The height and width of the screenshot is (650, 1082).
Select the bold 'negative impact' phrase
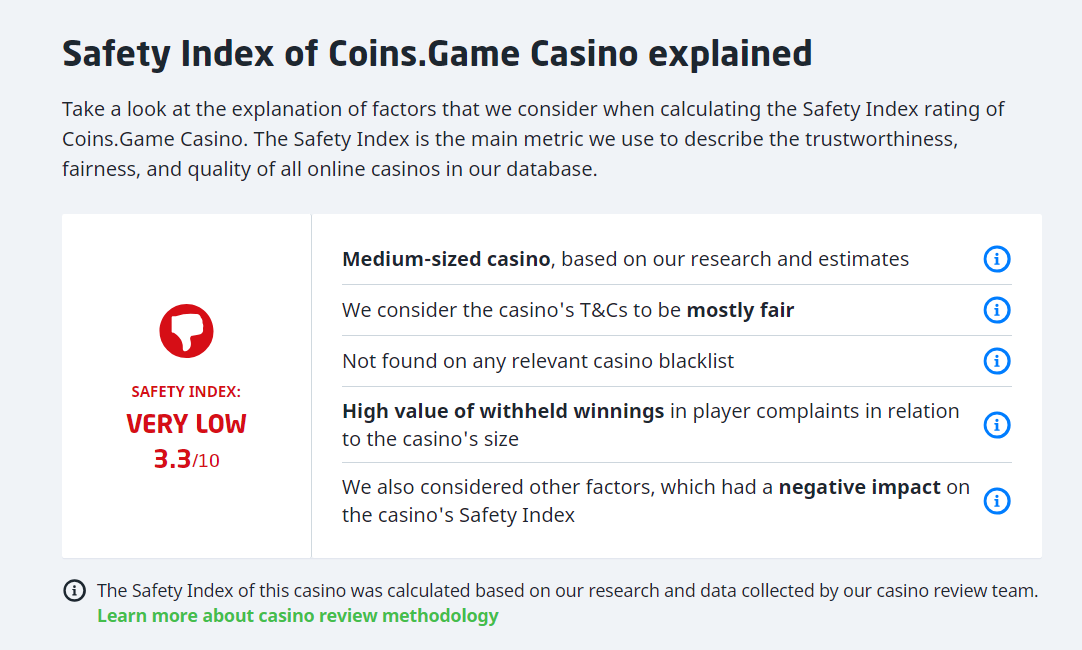[859, 488]
